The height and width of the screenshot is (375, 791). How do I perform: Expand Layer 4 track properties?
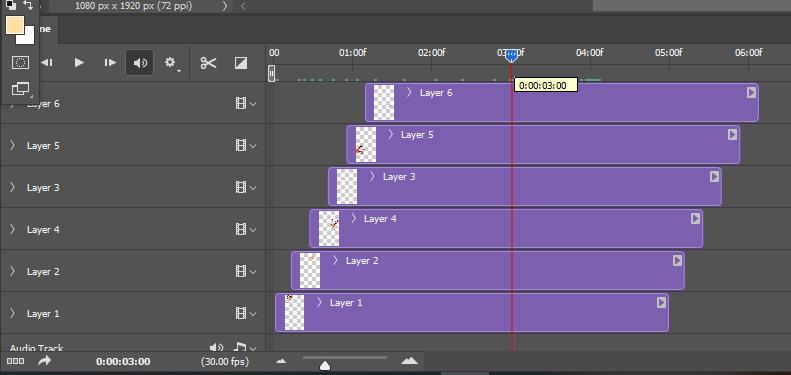tap(13, 229)
